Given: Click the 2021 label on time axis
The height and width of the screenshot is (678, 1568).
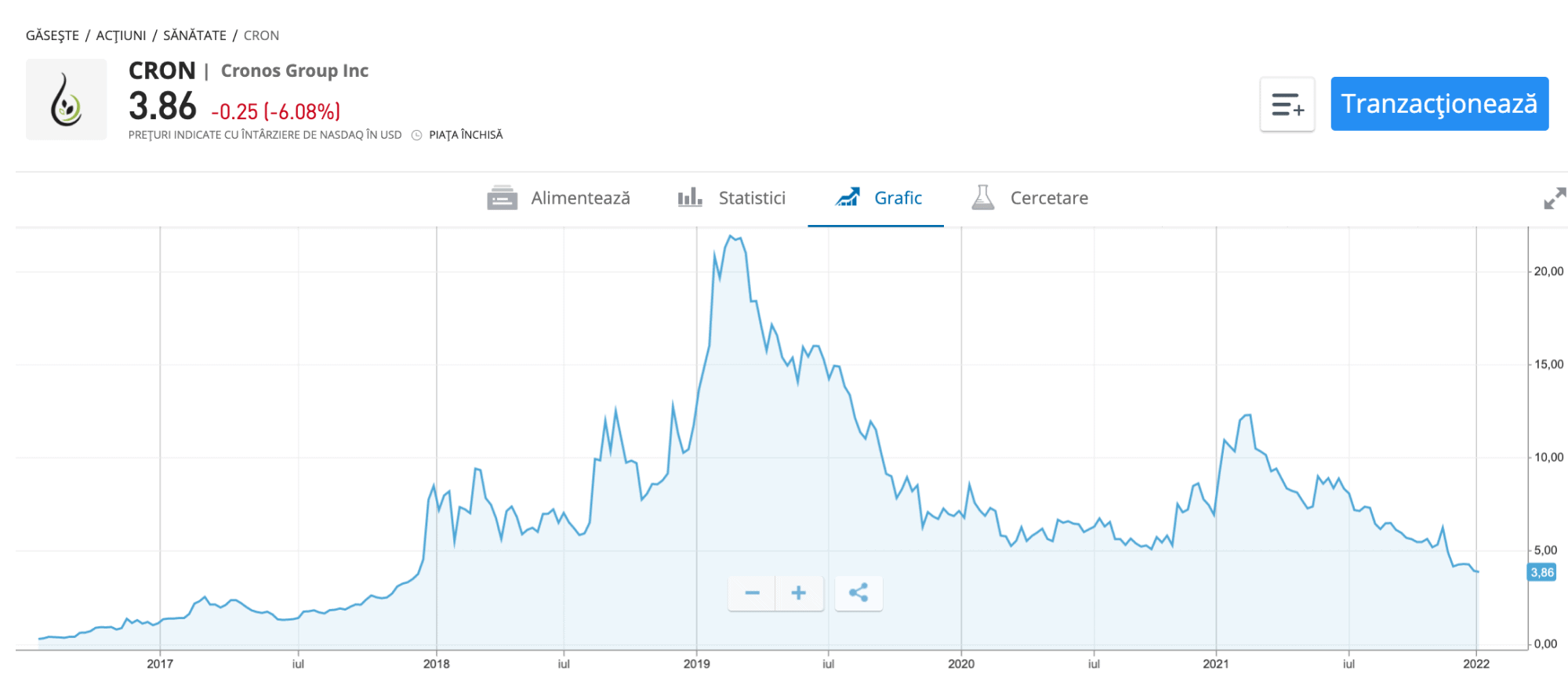Looking at the screenshot, I should (1216, 664).
